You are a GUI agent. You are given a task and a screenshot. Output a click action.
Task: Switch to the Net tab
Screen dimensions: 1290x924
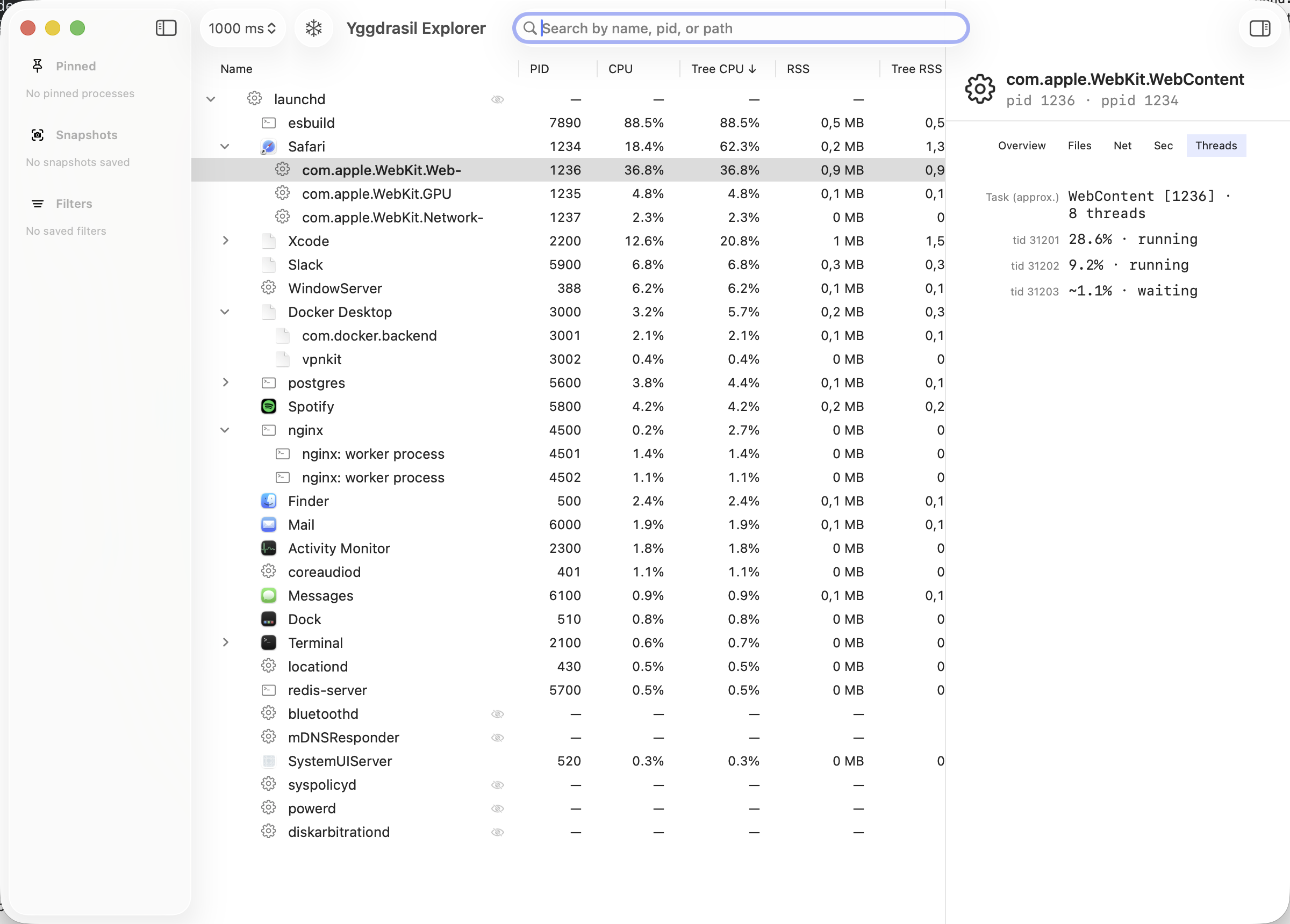1122,146
